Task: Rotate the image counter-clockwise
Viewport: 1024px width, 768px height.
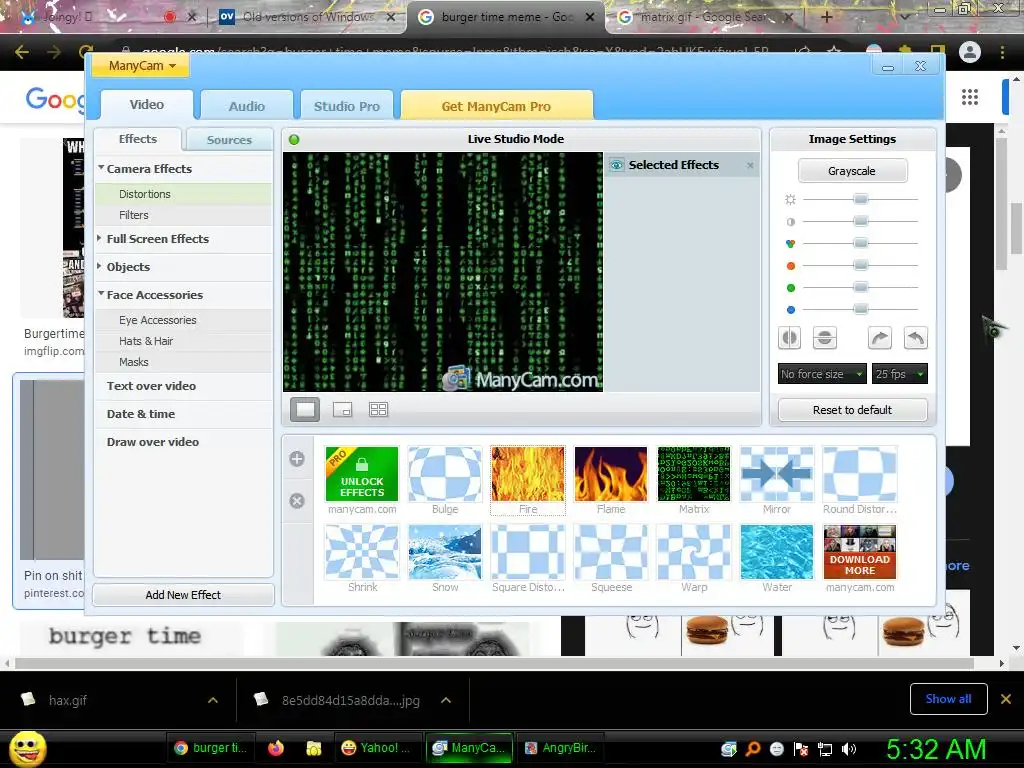Action: [x=916, y=338]
